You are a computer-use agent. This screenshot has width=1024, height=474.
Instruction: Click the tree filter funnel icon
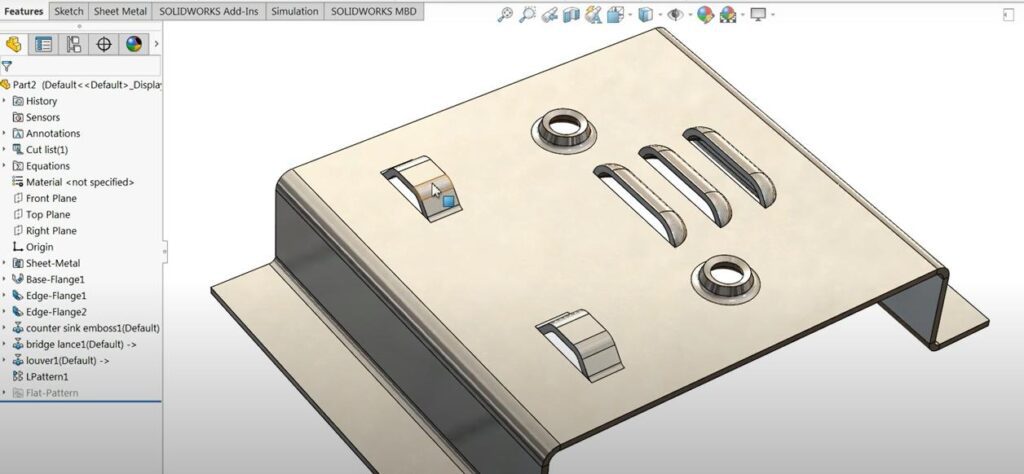pyautogui.click(x=7, y=66)
